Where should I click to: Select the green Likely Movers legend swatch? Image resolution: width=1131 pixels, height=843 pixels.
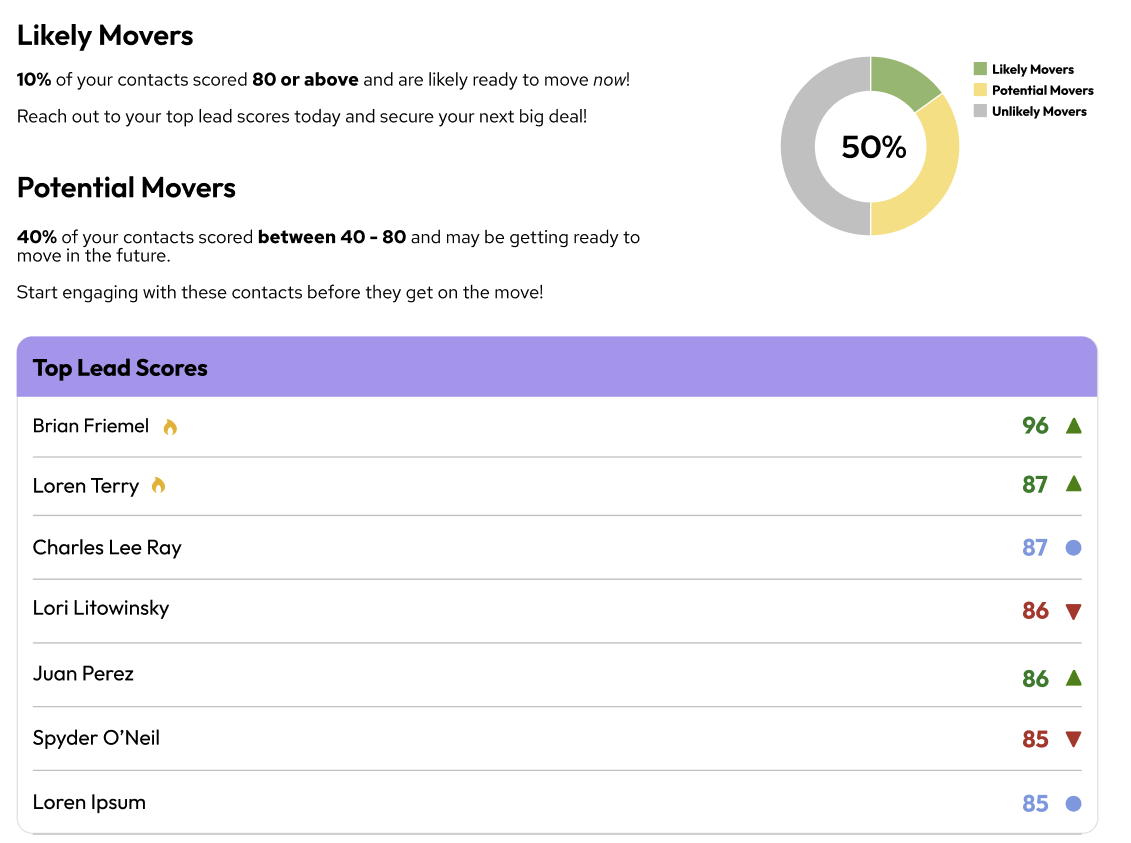980,69
